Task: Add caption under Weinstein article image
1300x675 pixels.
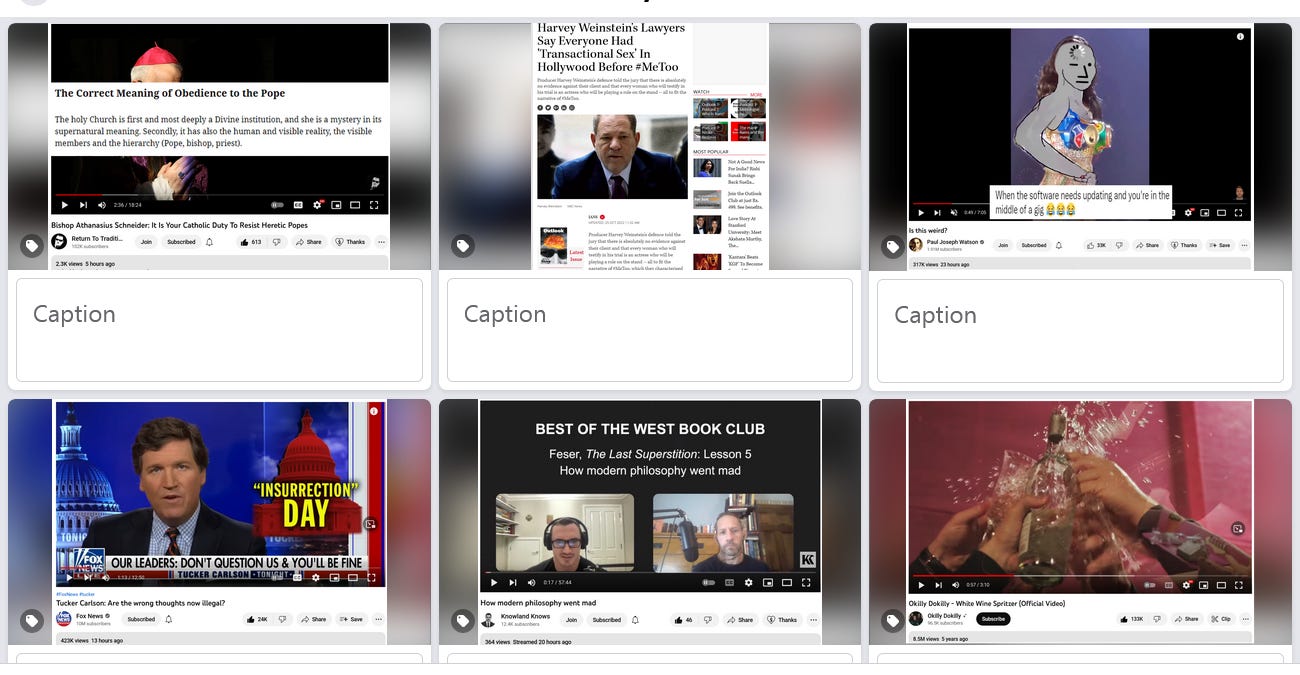Action: [649, 330]
